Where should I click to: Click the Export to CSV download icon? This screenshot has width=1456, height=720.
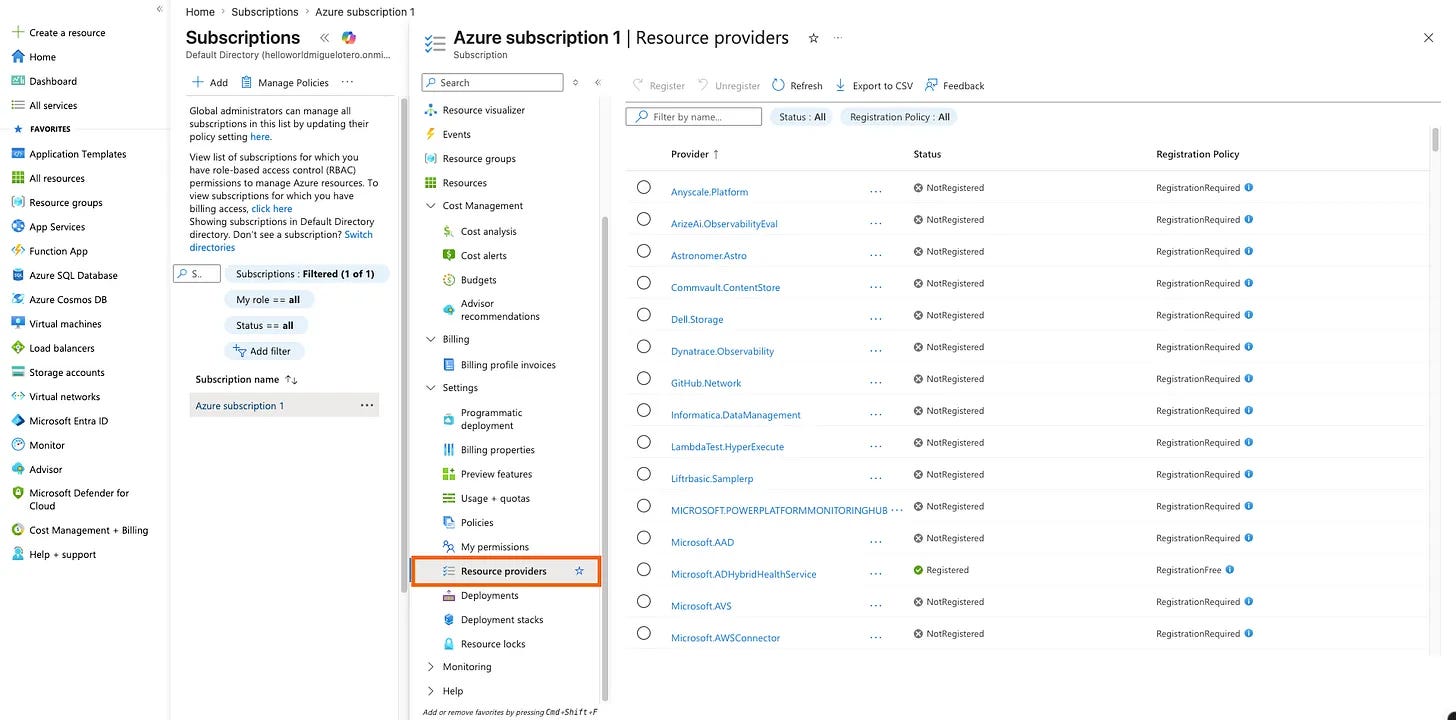click(841, 85)
